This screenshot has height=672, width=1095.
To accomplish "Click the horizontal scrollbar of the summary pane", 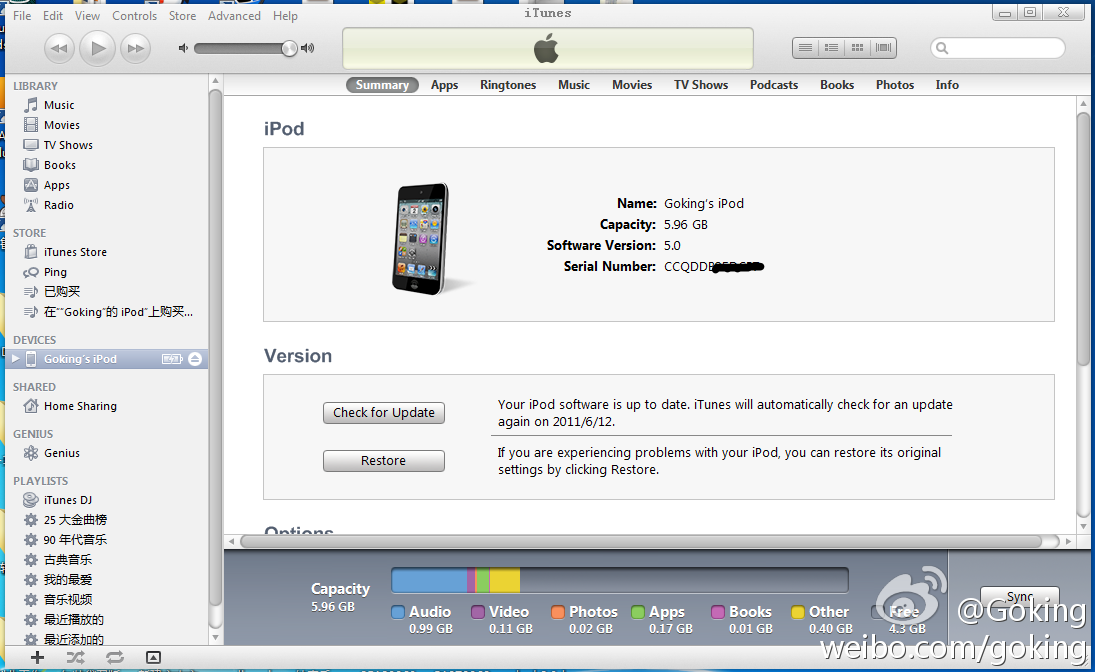I will pyautogui.click(x=641, y=541).
